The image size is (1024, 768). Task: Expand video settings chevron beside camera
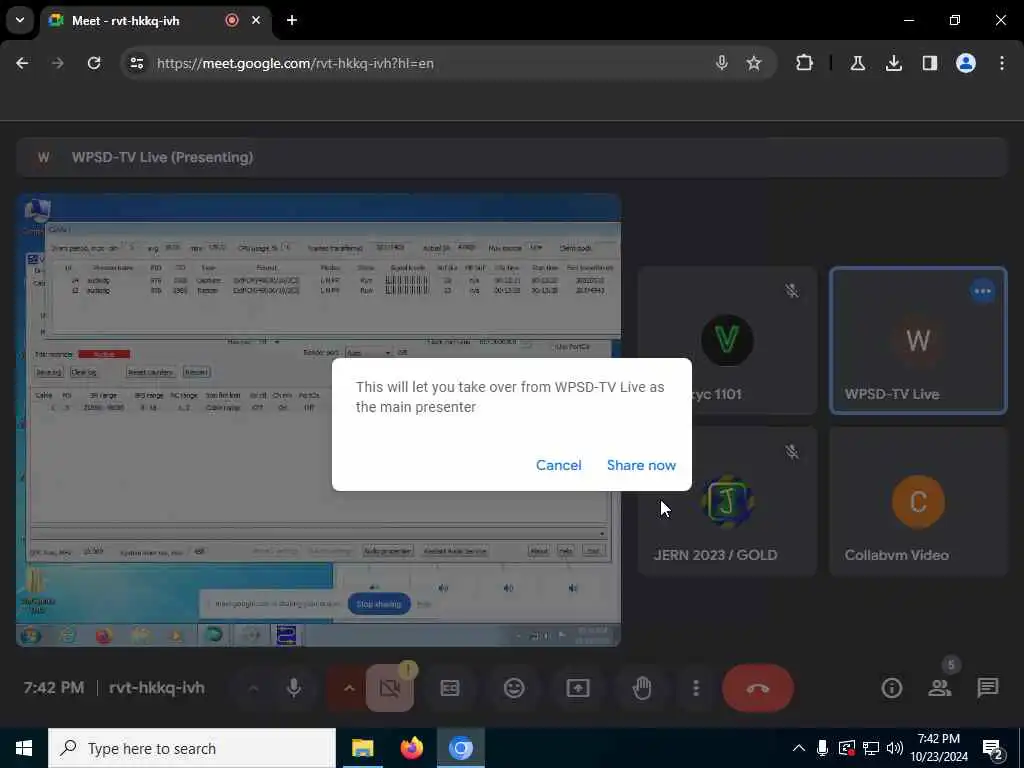(349, 688)
